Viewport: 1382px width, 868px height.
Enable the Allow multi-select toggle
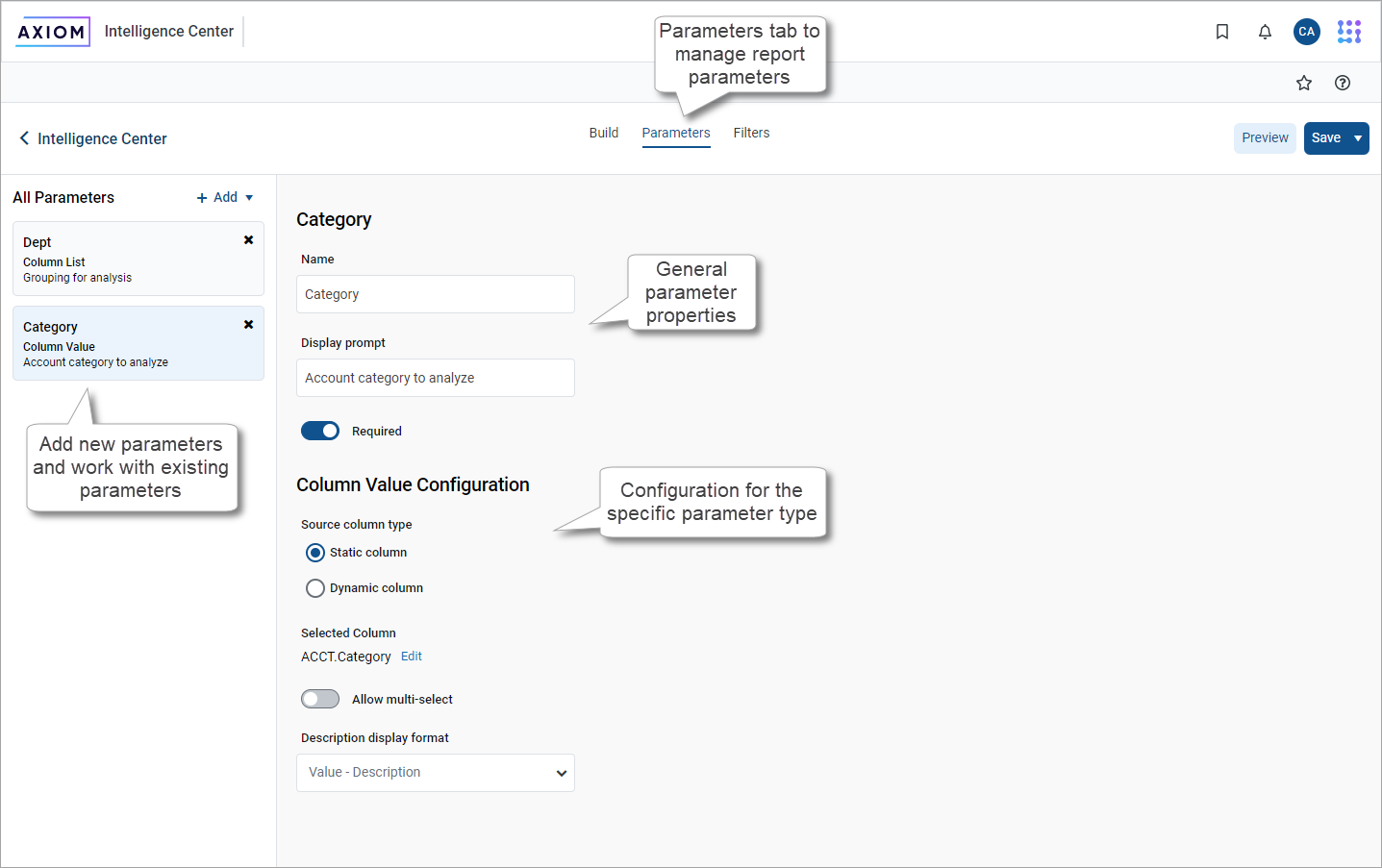(320, 698)
